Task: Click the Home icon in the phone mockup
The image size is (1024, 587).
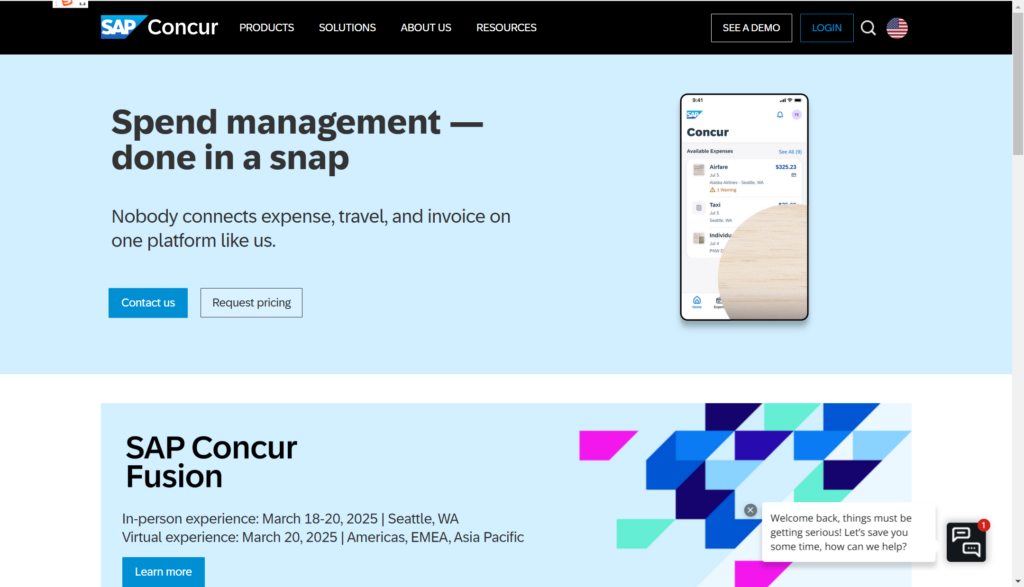Action: point(697,301)
